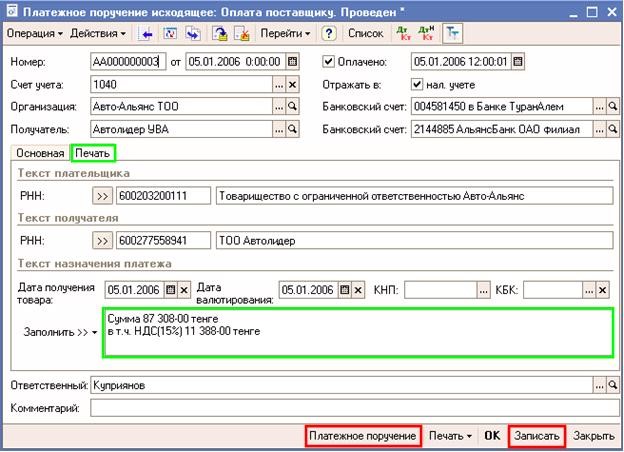Viewport: 624px width, 452px height.
Task: Expand the Печать dropdown at bottom
Action: 451,437
